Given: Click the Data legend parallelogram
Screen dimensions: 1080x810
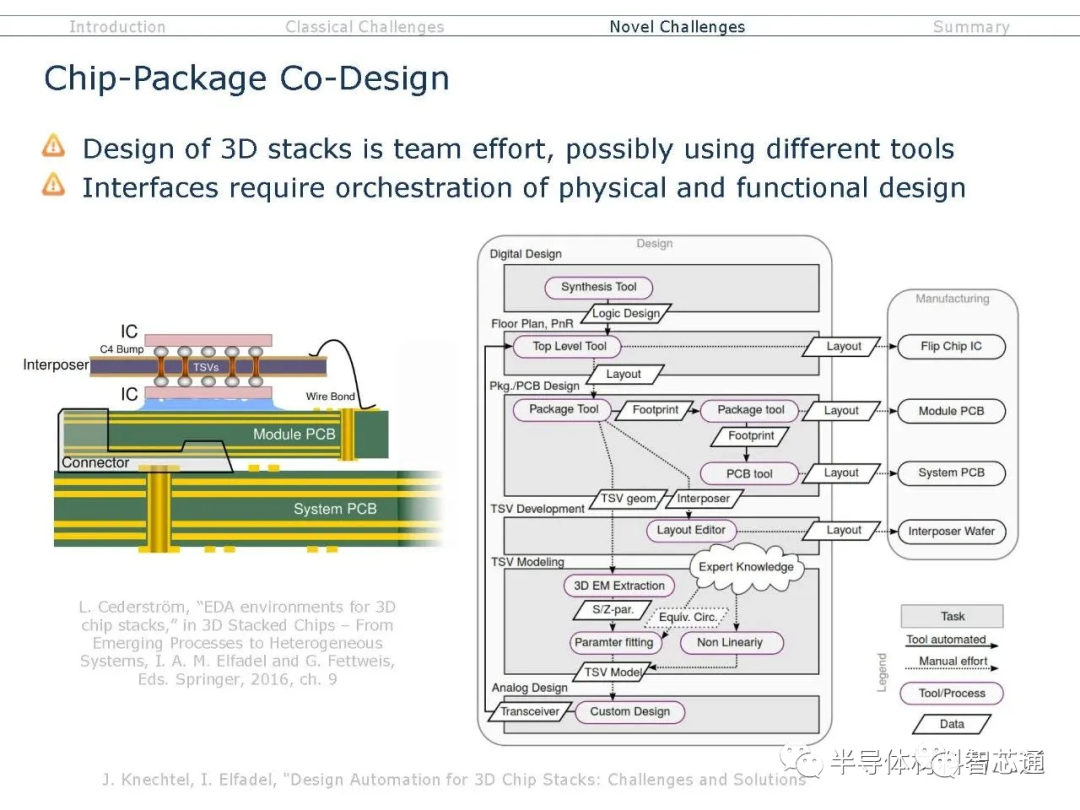Looking at the screenshot, I should pyautogui.click(x=952, y=724).
